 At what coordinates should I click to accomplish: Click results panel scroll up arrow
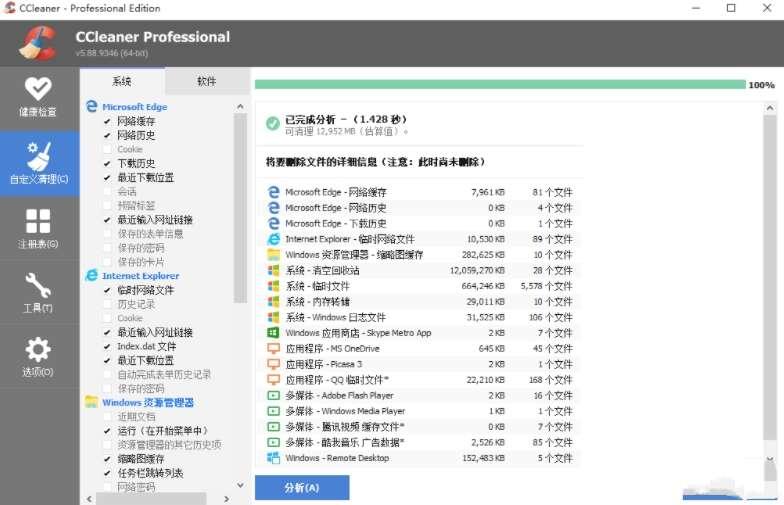[x=770, y=108]
